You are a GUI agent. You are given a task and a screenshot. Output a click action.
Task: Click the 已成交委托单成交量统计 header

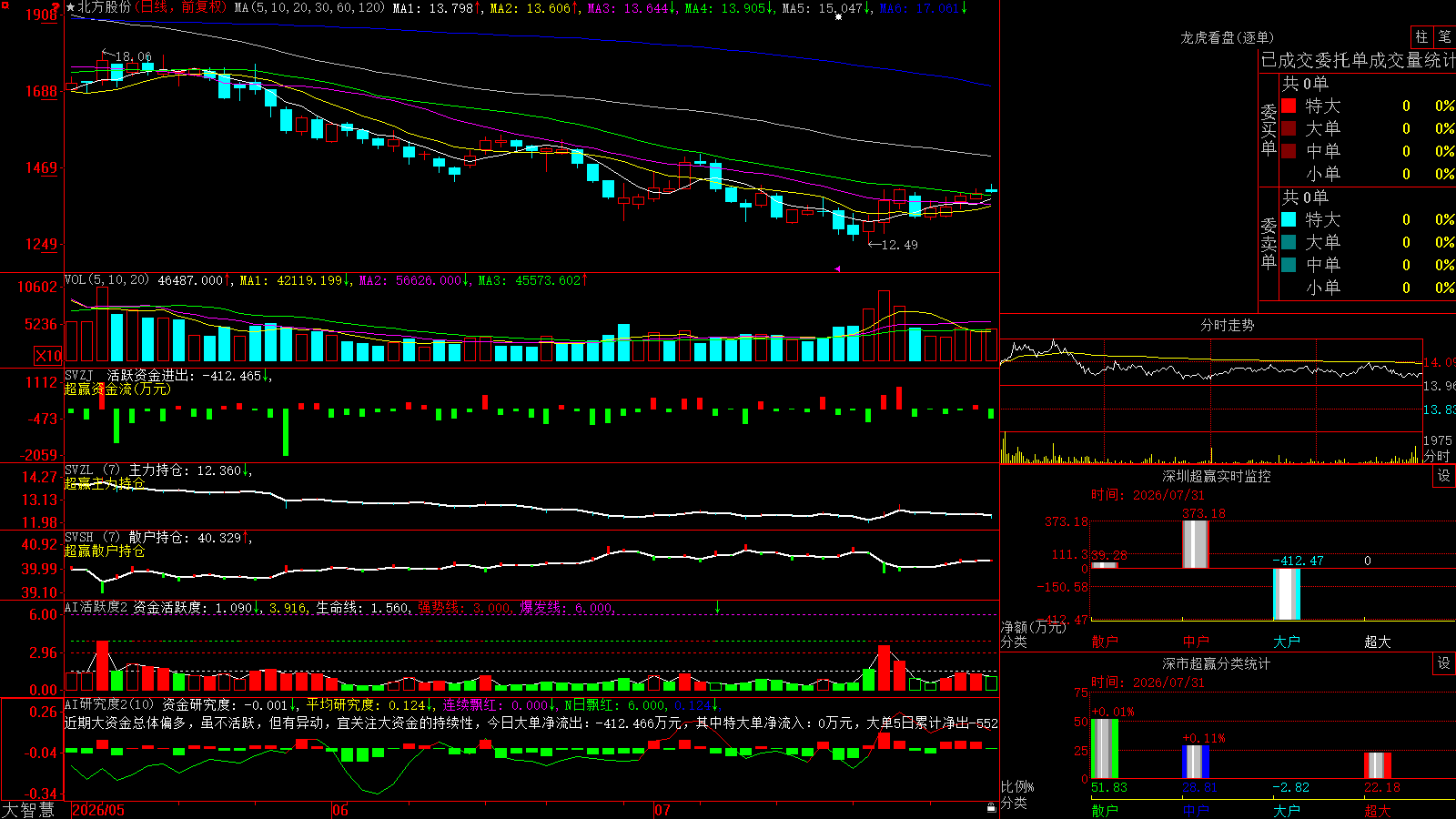[1358, 60]
